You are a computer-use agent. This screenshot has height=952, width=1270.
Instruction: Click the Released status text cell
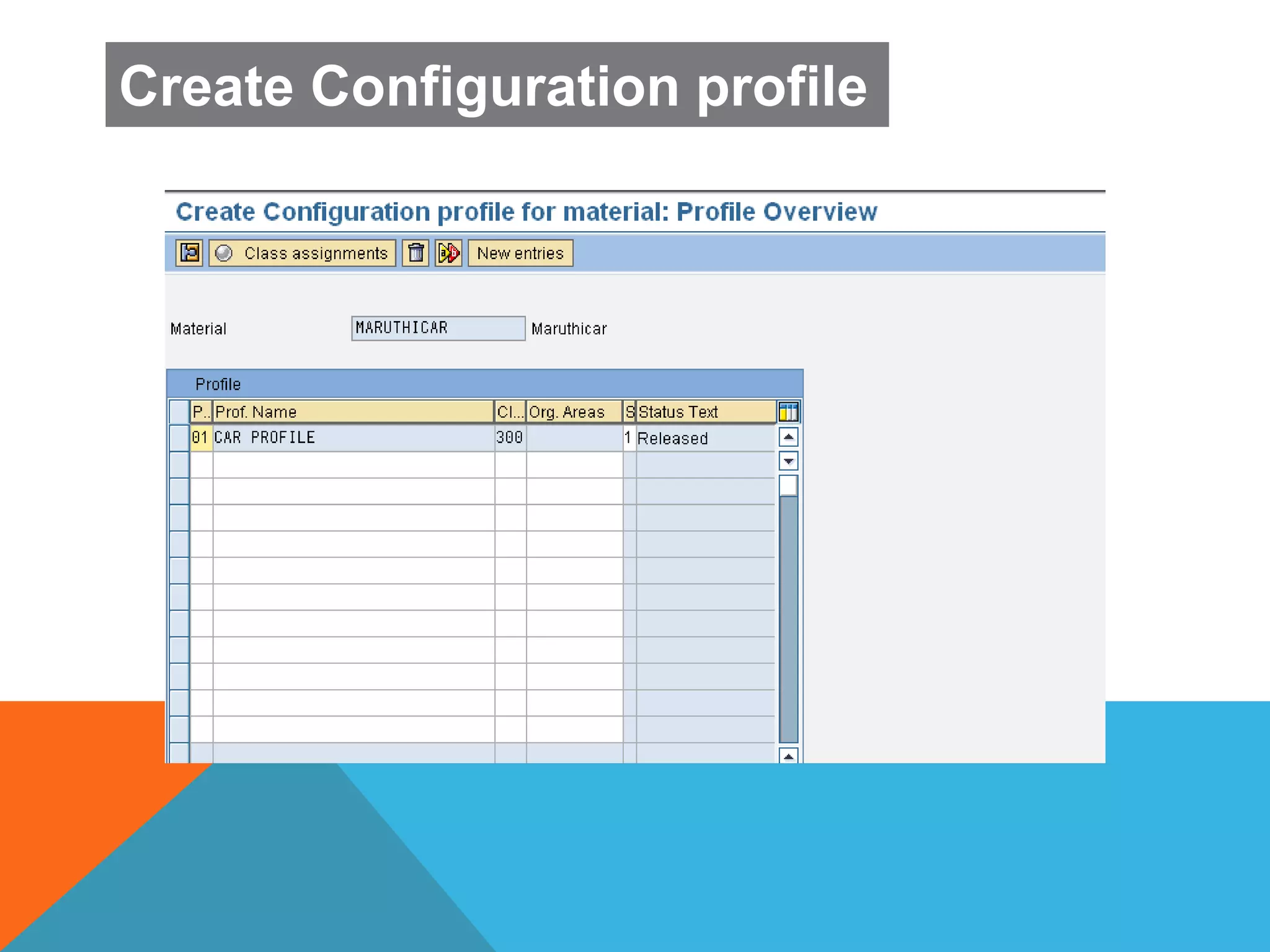coord(706,438)
